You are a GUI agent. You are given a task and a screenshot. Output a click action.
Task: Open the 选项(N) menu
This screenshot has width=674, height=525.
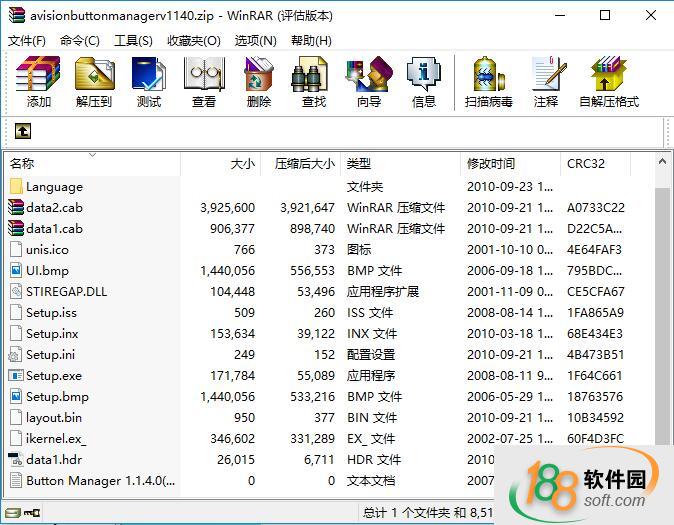[x=255, y=41]
